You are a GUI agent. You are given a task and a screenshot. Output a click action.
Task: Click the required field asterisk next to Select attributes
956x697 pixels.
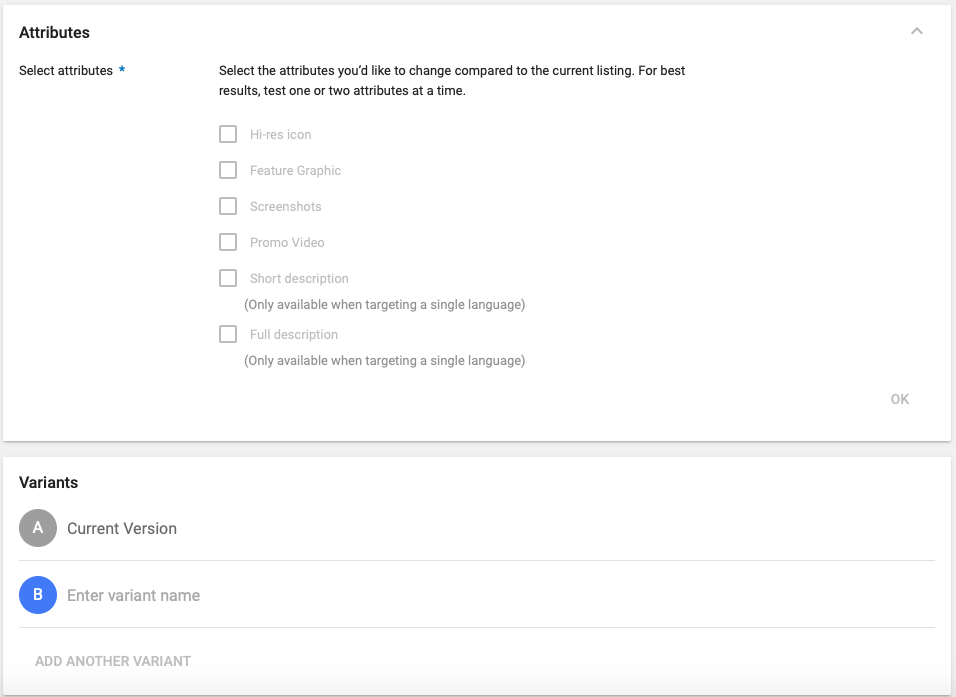tap(123, 67)
